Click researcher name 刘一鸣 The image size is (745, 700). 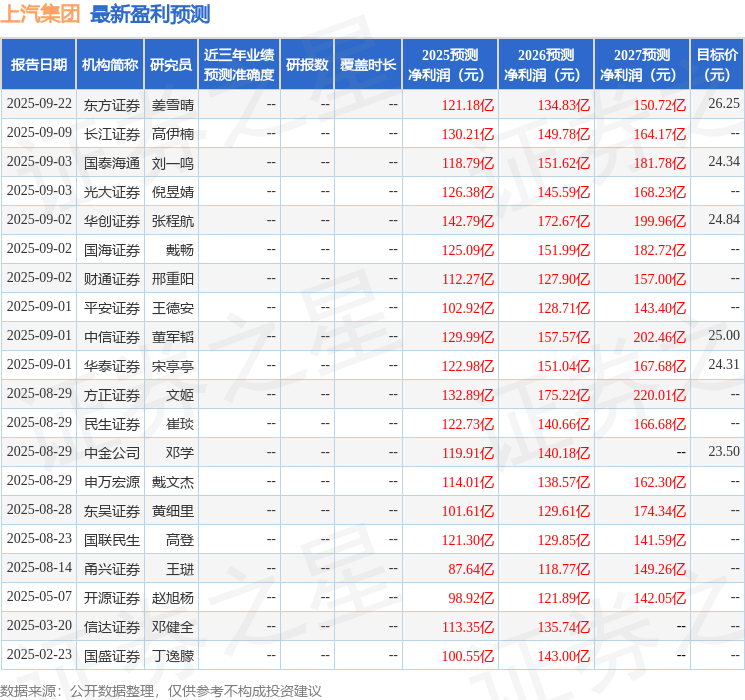point(172,163)
